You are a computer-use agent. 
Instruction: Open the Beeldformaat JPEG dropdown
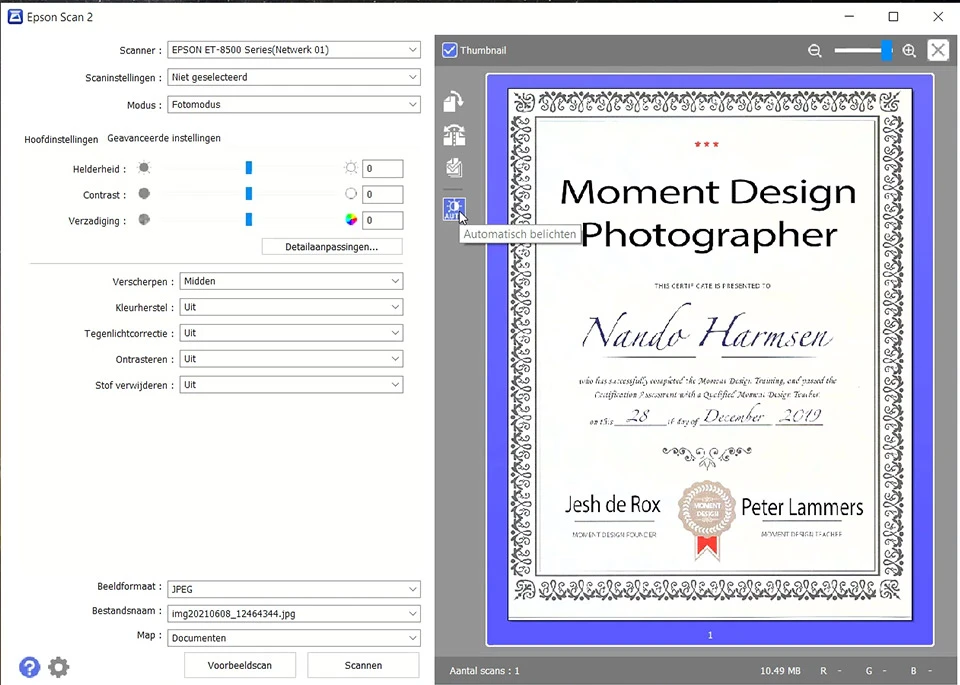pyautogui.click(x=294, y=589)
